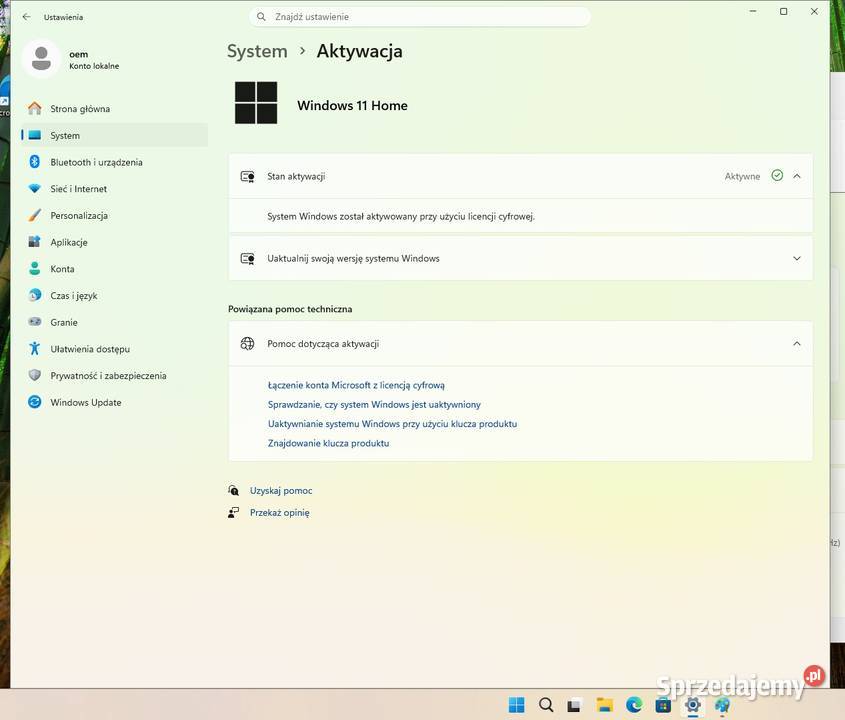The height and width of the screenshot is (720, 845).
Task: Go back with the arrow beside Ustawienia
Action: (x=26, y=17)
